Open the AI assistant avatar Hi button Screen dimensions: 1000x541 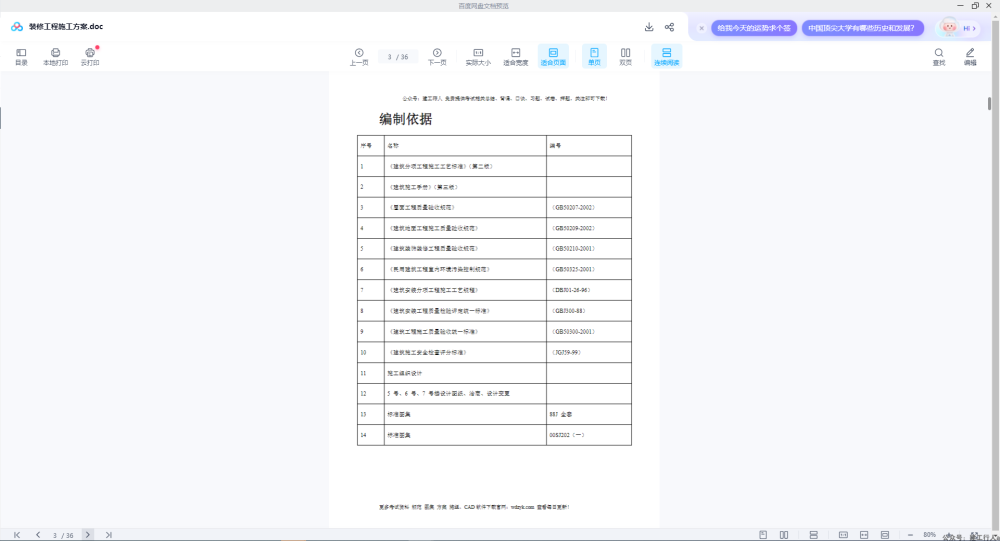(x=957, y=27)
